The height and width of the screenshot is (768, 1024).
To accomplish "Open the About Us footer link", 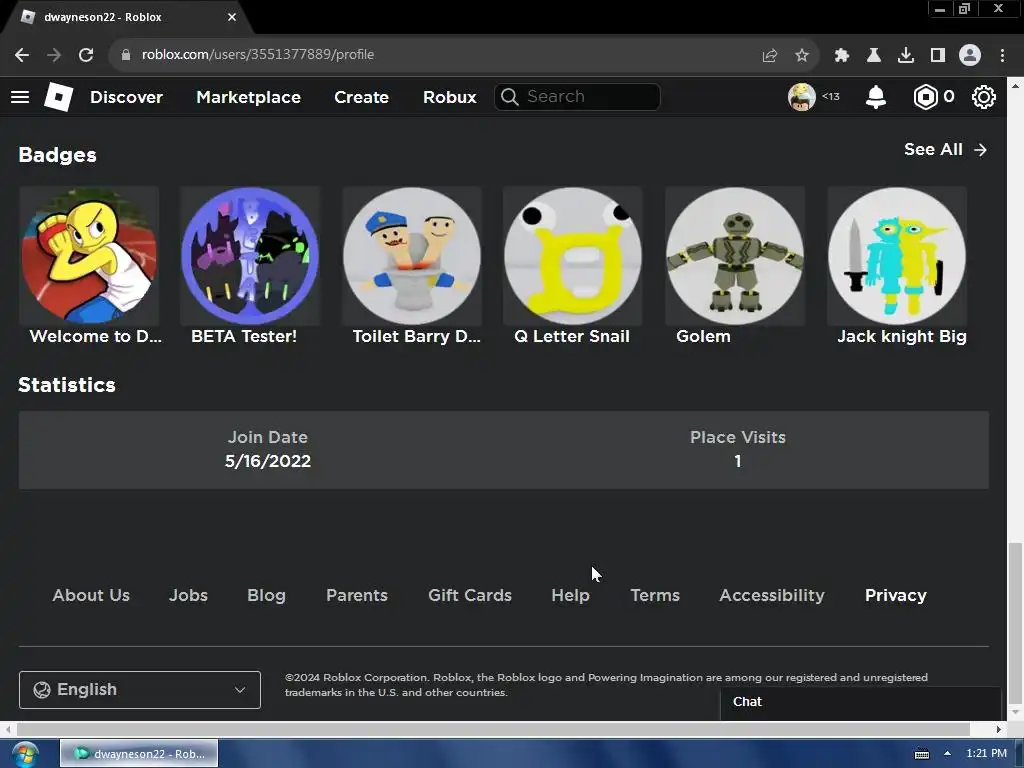I will coord(91,596).
